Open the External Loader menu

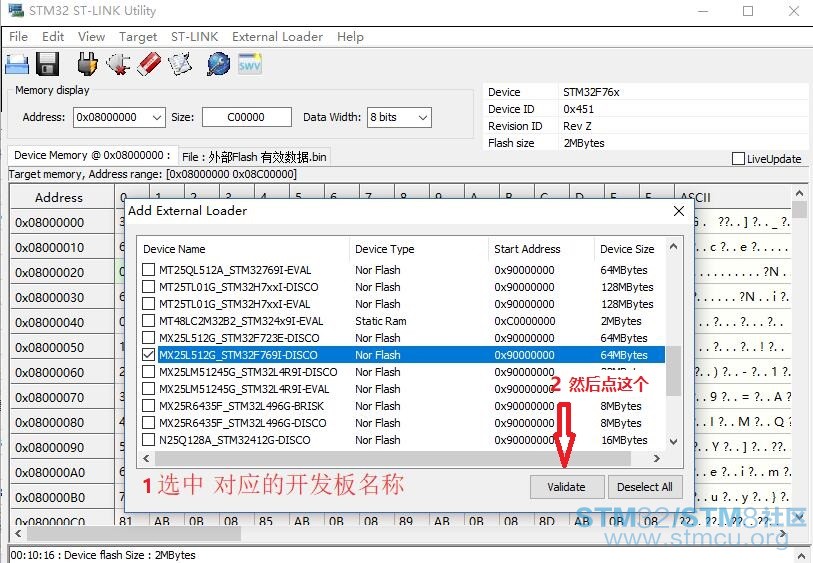coord(277,37)
